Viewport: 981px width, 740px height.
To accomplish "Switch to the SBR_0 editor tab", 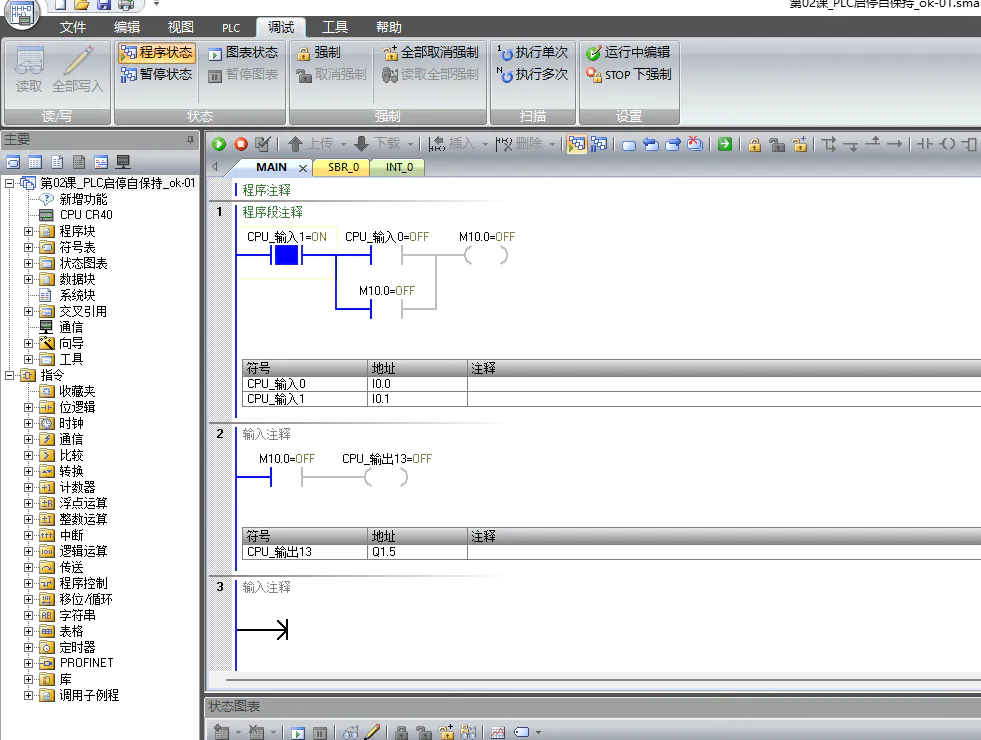I will coord(343,167).
